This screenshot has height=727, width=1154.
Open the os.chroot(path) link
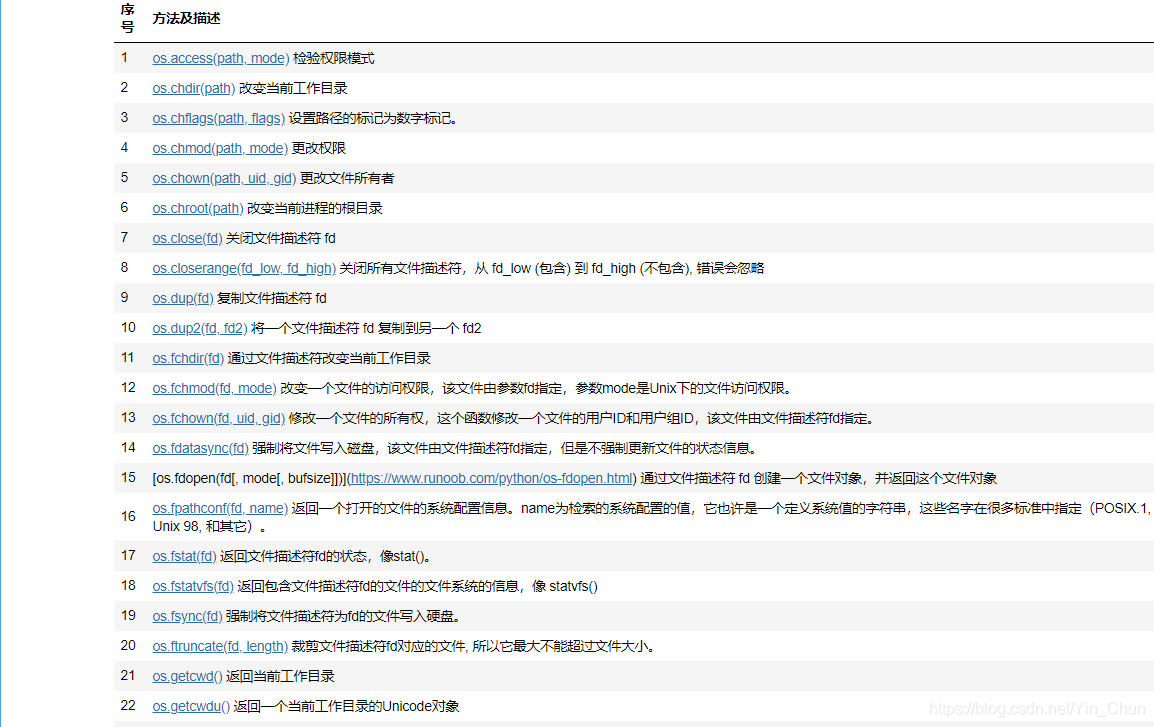tap(197, 208)
